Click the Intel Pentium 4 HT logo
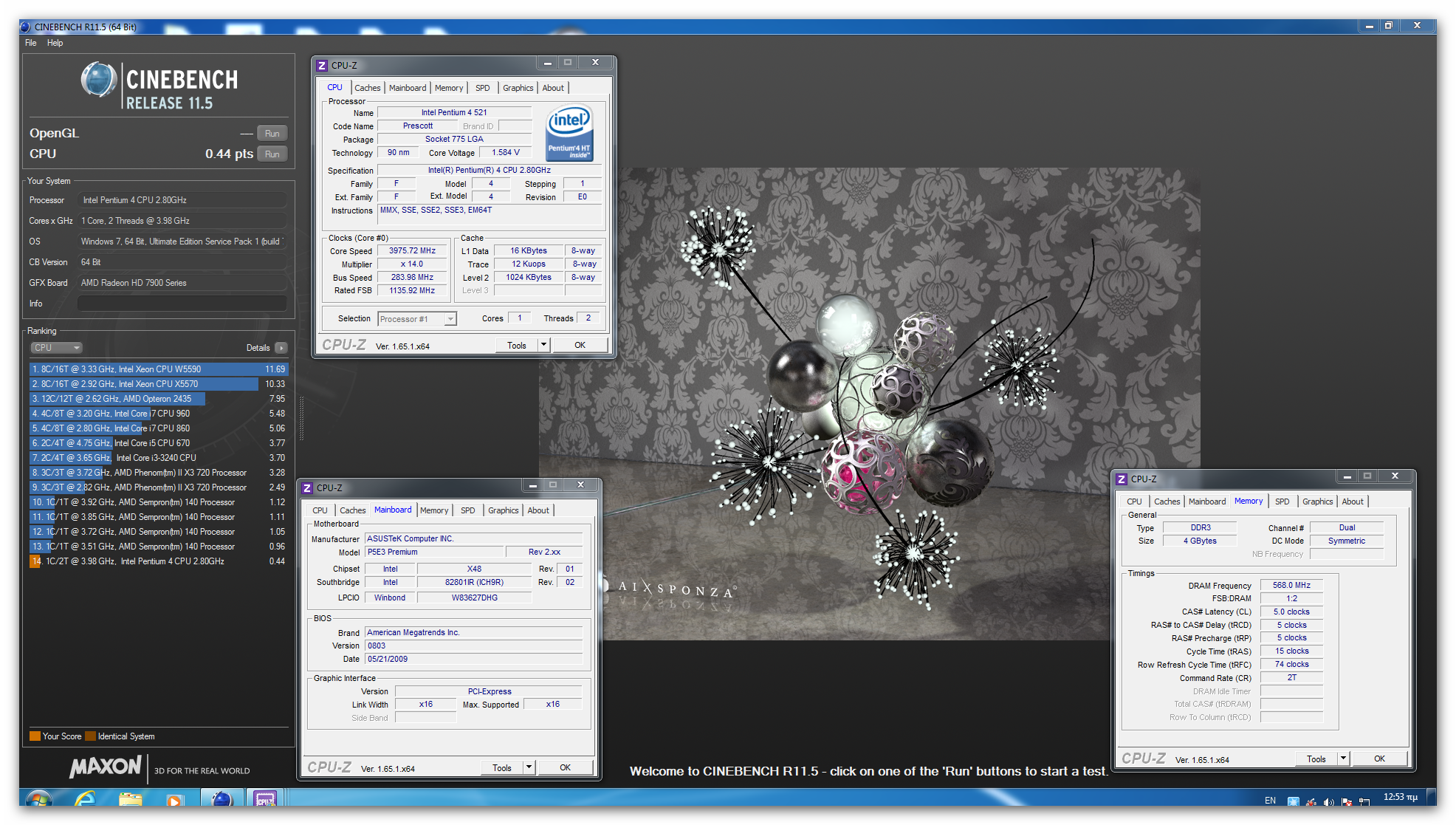The width and height of the screenshot is (1456, 825). tap(569, 133)
